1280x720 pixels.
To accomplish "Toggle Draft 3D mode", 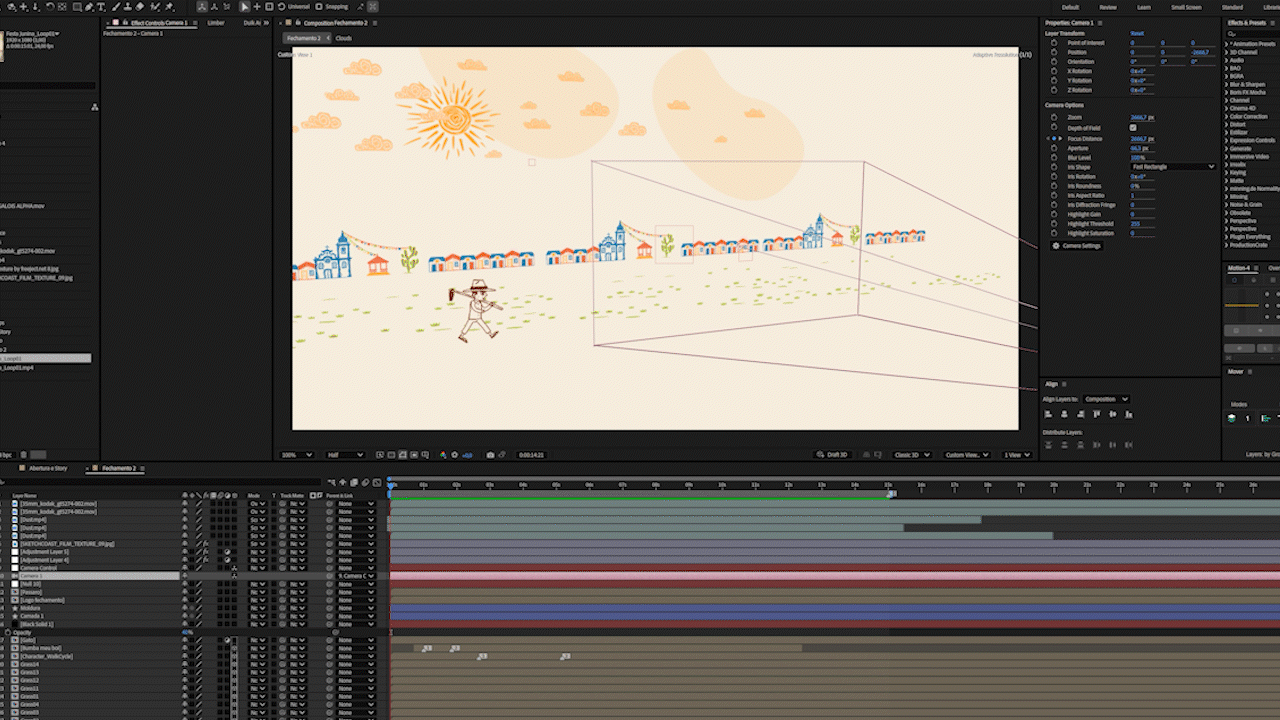I will (x=832, y=454).
